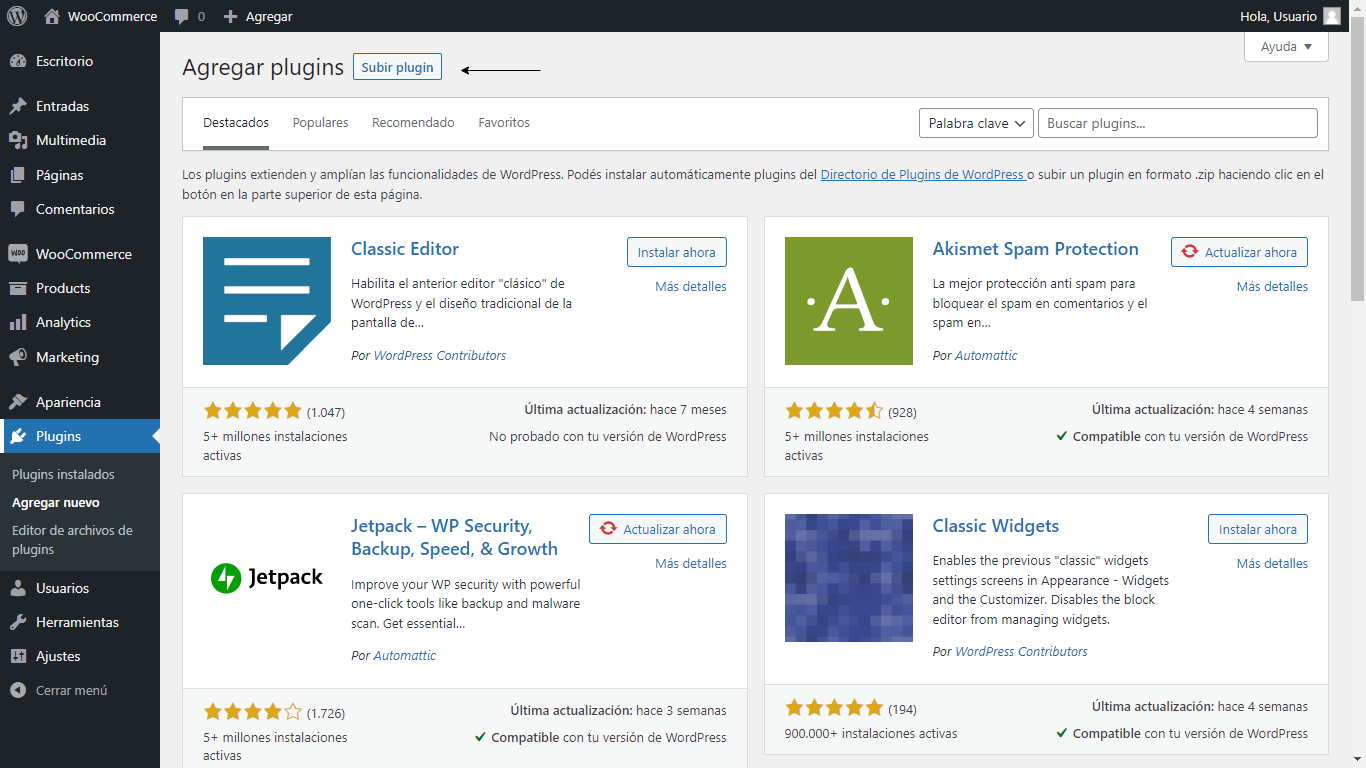View Más detalles for Classic Editor
The height and width of the screenshot is (768, 1366).
pyautogui.click(x=691, y=286)
